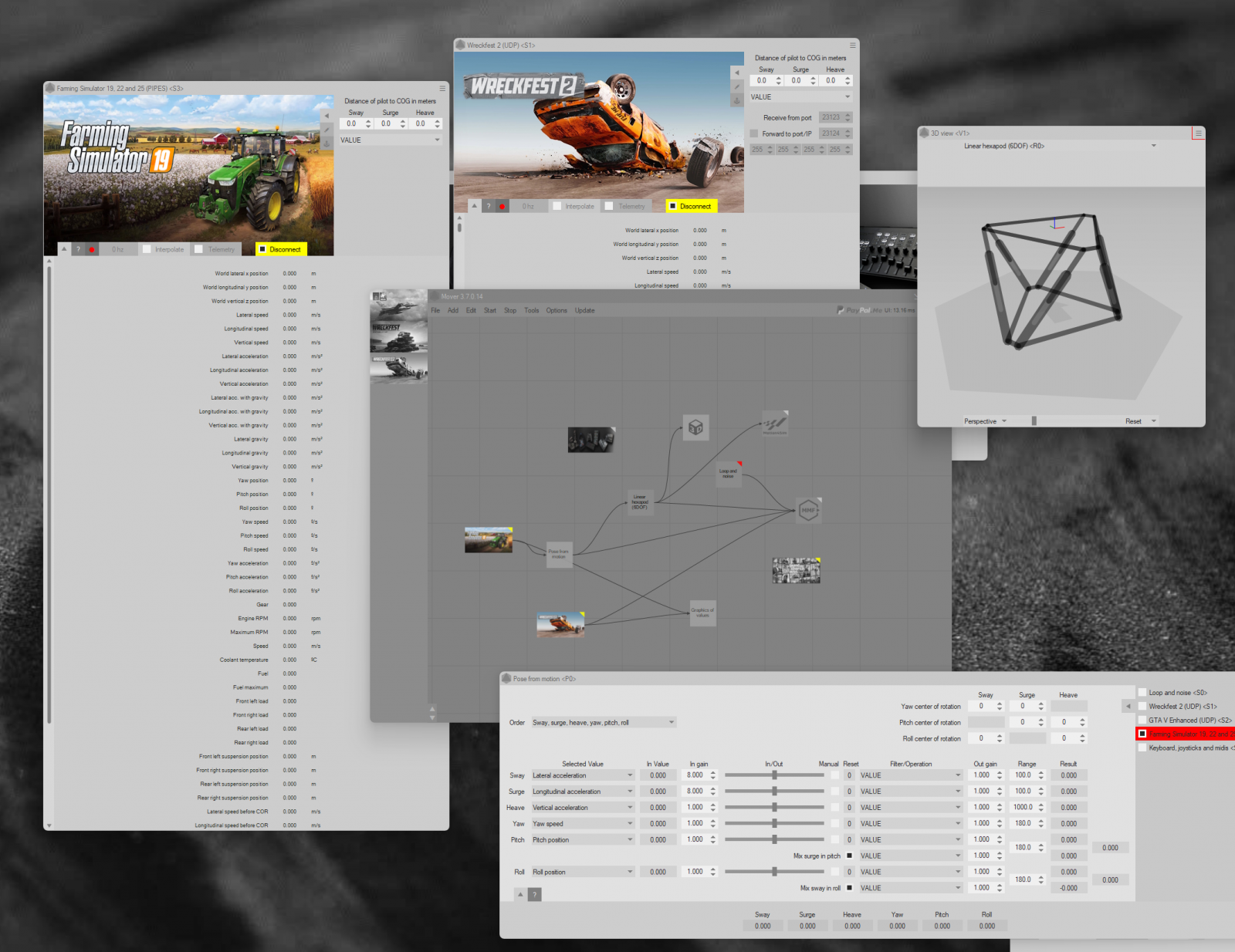
Task: Toggle Interpolate checkbox in Wreckfest 2 window
Action: pyautogui.click(x=557, y=206)
